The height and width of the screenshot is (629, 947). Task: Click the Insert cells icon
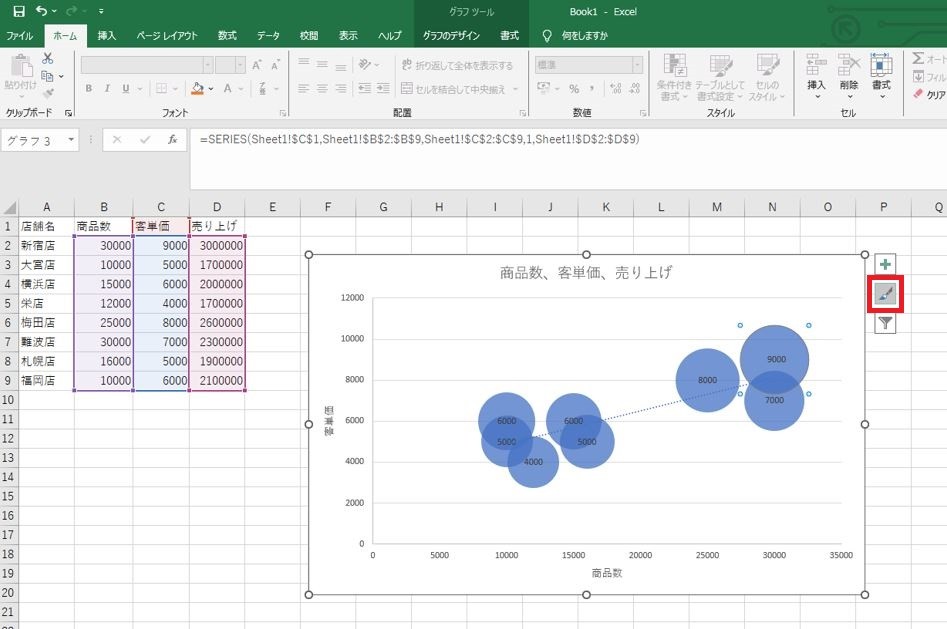pyautogui.click(x=816, y=76)
